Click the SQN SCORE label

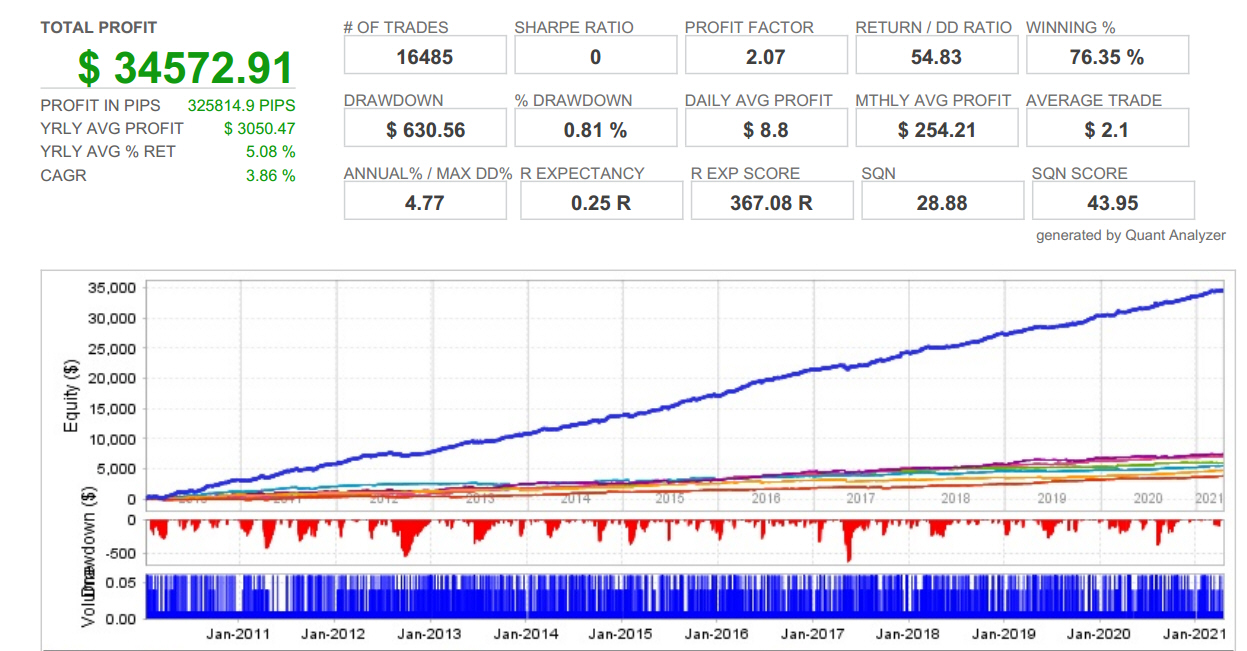[1080, 174]
